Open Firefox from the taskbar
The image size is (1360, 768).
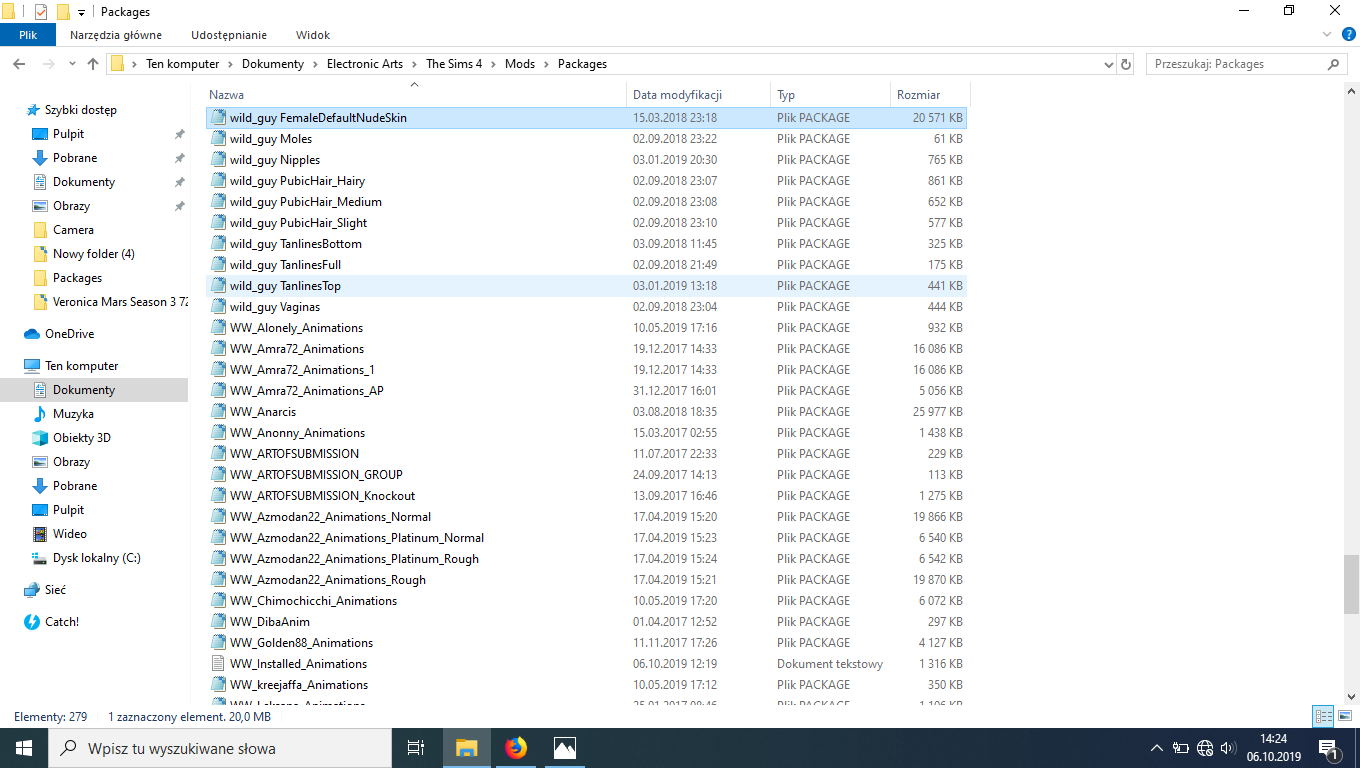pos(516,748)
